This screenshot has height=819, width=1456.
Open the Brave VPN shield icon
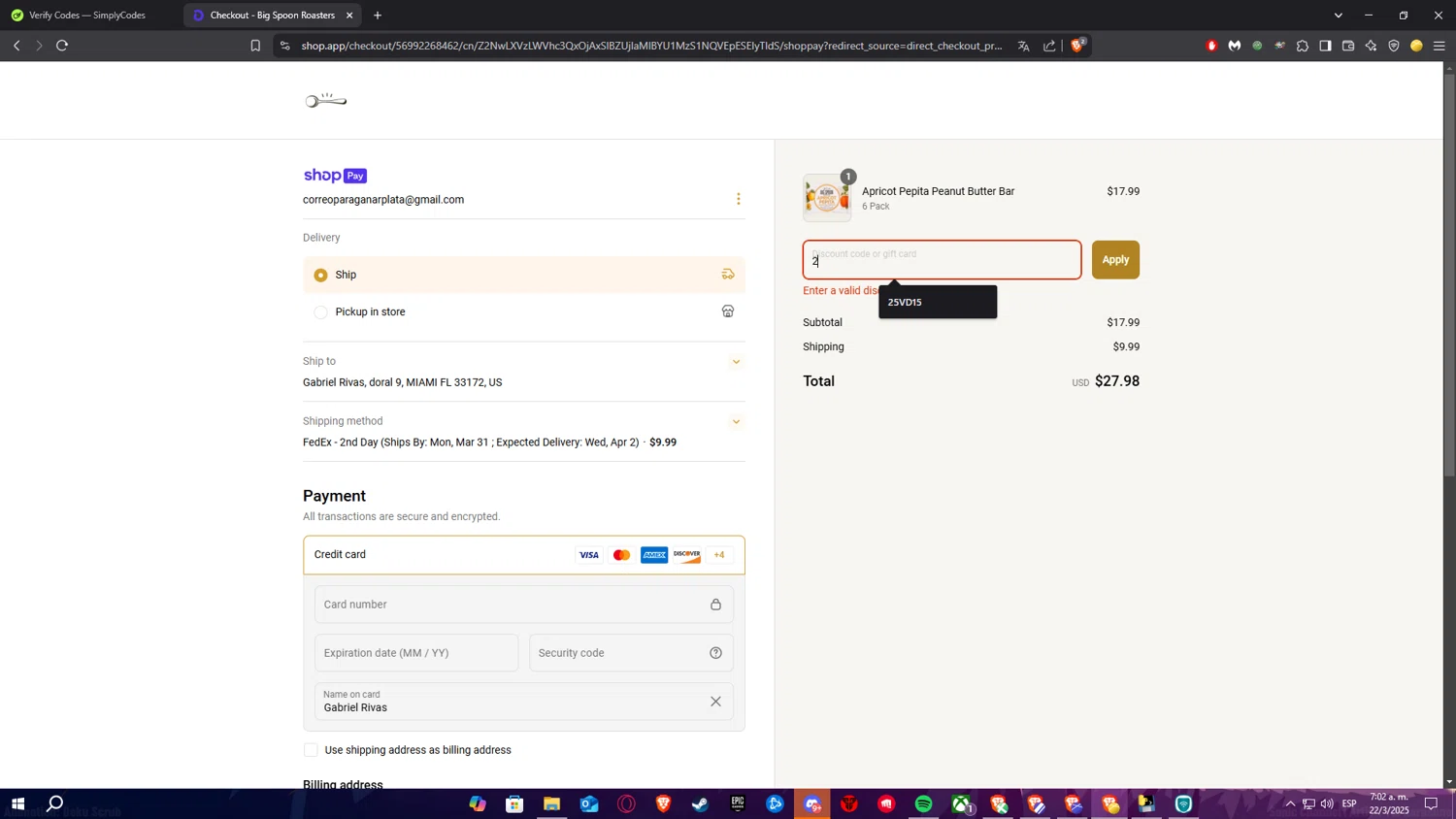[x=1394, y=46]
